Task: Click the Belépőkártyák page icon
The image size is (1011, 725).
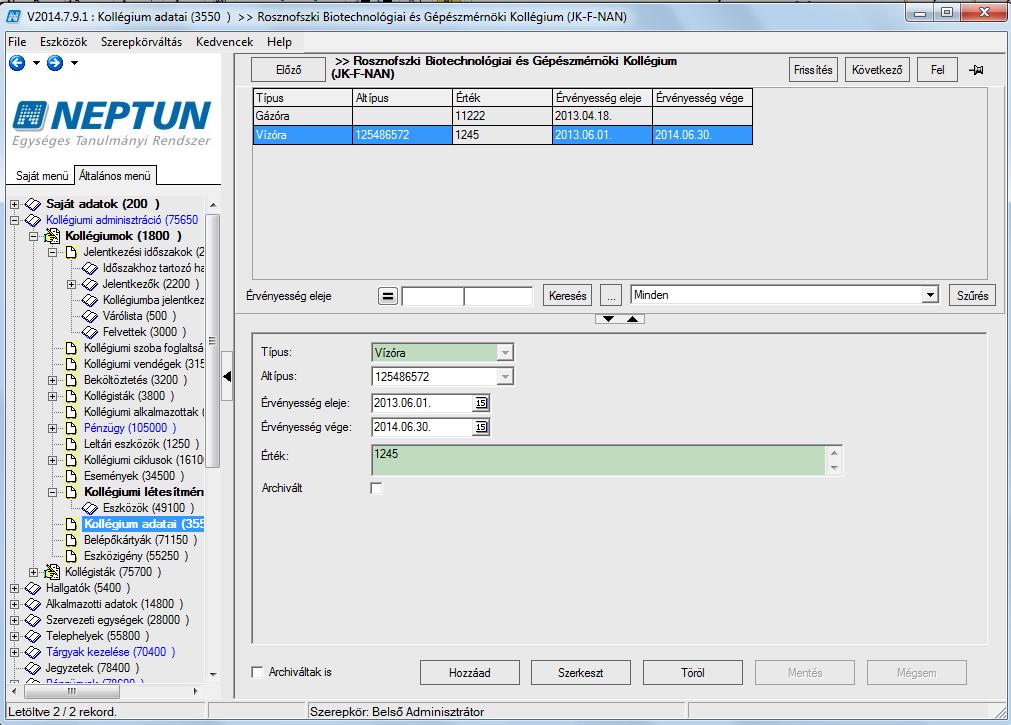Action: point(72,540)
